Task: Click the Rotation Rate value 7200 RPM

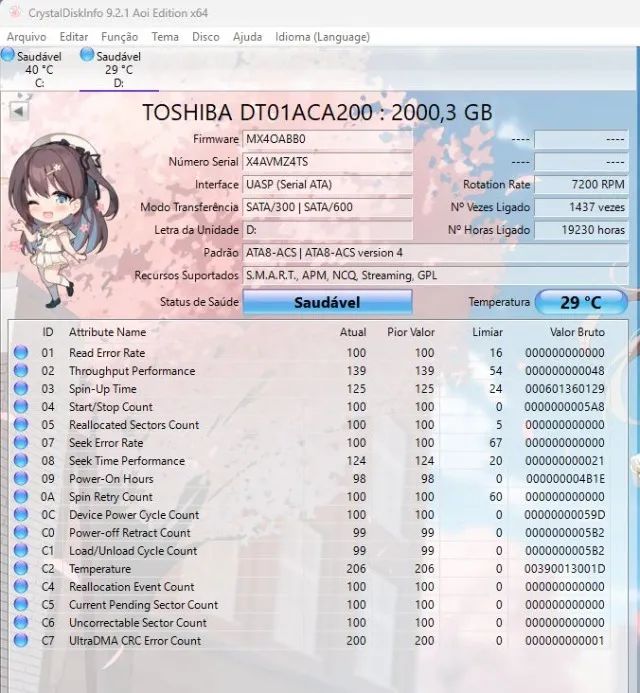Action: [x=581, y=184]
